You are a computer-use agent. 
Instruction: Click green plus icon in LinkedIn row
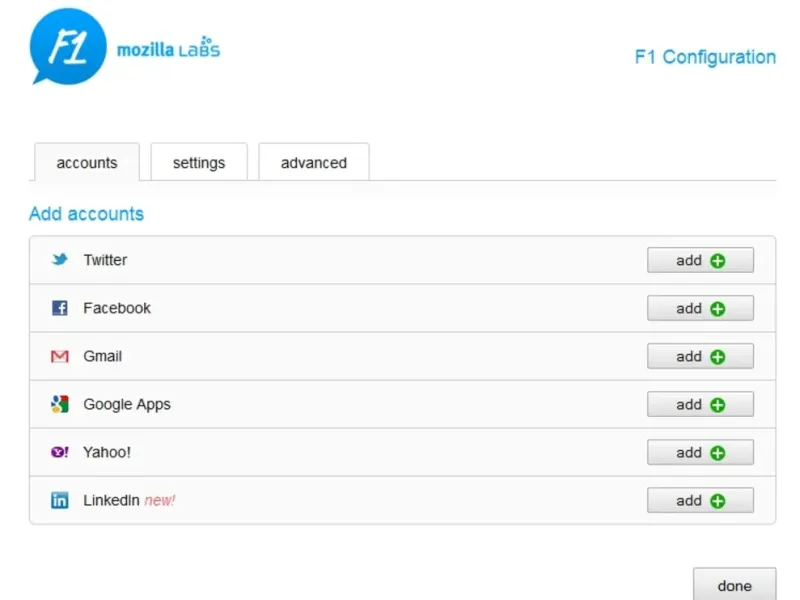[x=717, y=501]
